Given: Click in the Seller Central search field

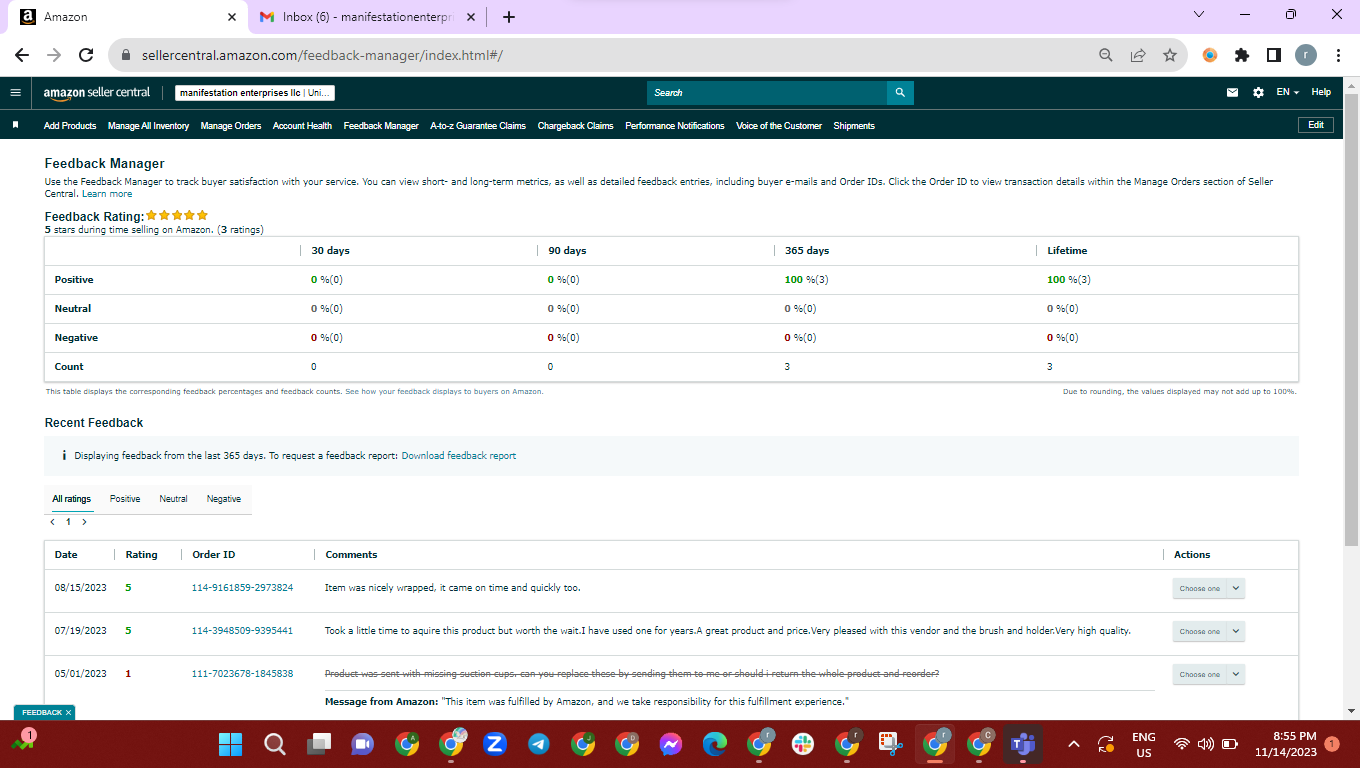Looking at the screenshot, I should [767, 93].
